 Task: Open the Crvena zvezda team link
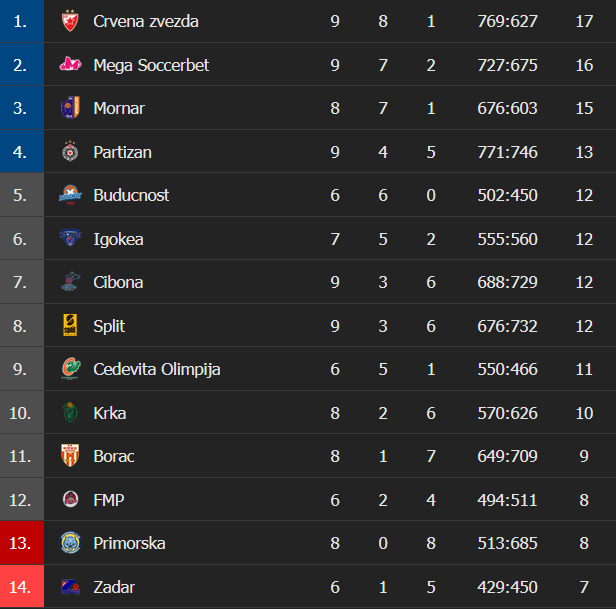coord(146,21)
